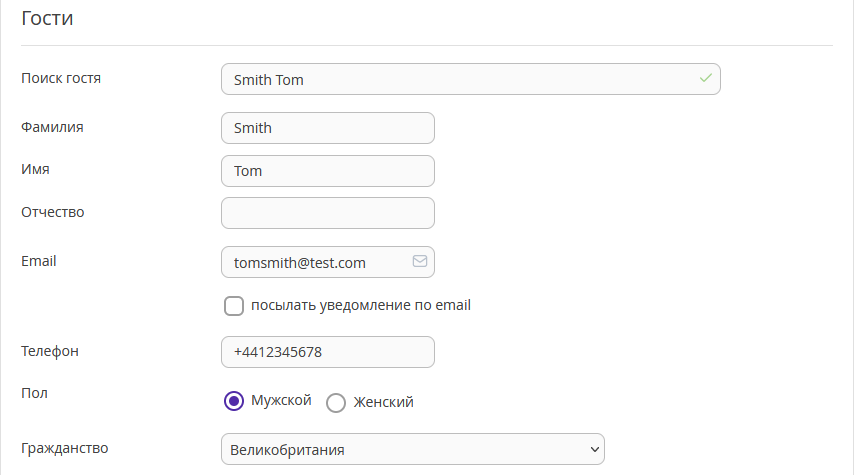854x475 pixels.
Task: Click the Телефон label text
Action: 50,351
